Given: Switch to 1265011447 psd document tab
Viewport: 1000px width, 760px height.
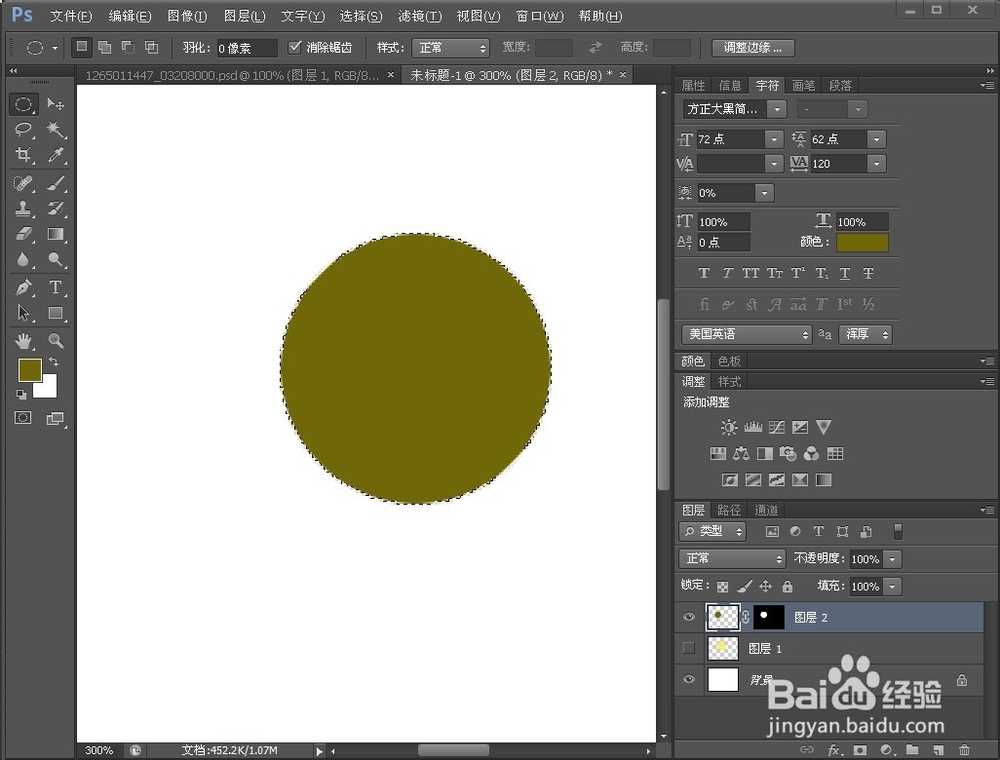Looking at the screenshot, I should pos(233,75).
